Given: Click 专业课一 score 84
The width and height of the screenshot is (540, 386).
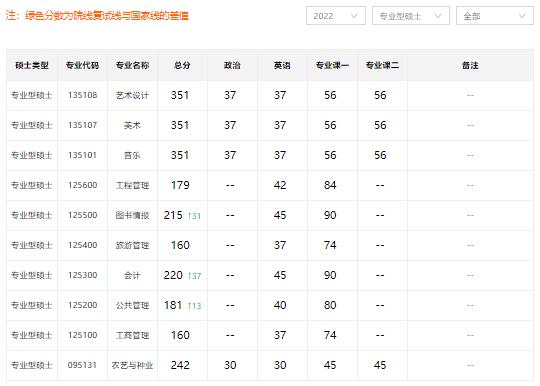Looking at the screenshot, I should (330, 185).
